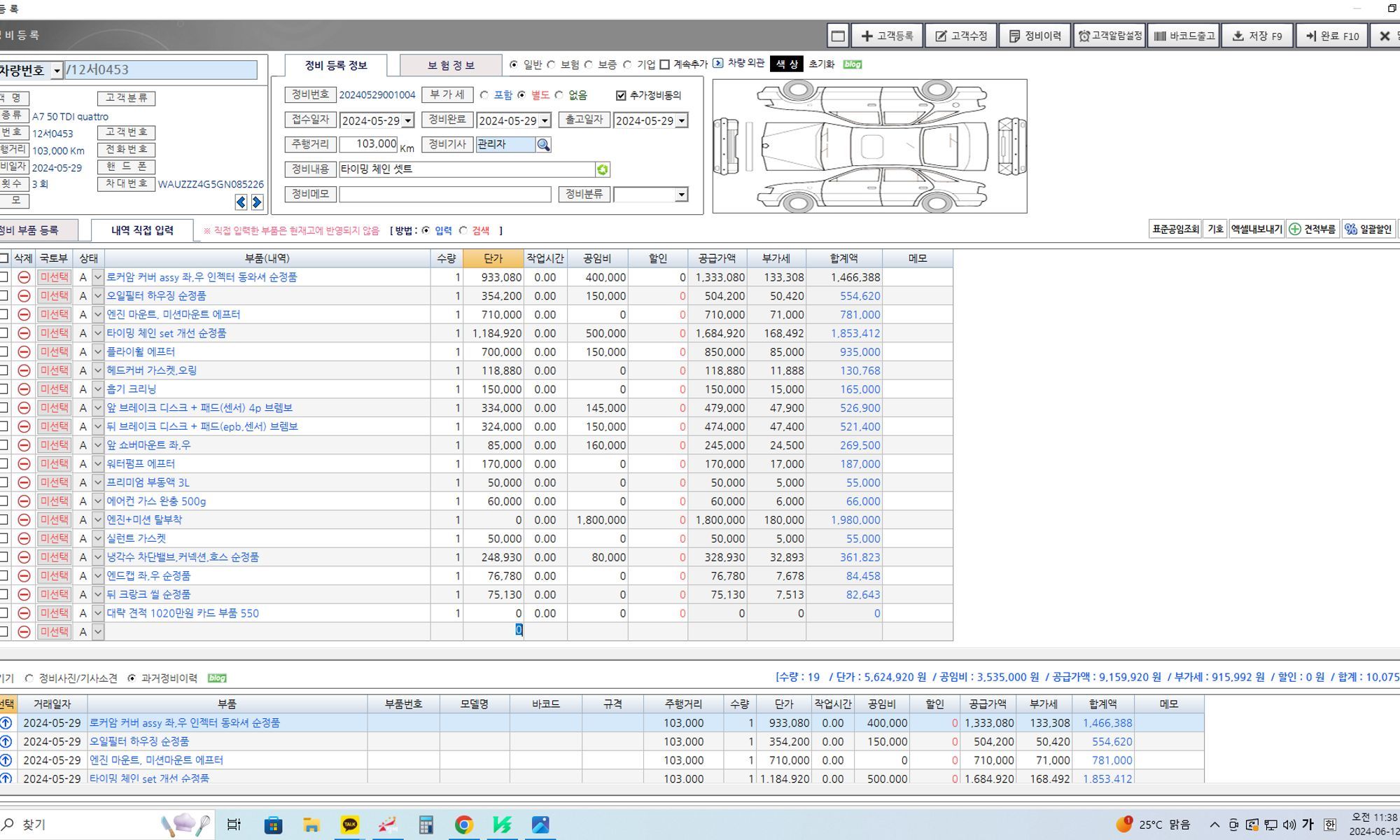
Task: Open 상태 dropdown for 대략 견적 row
Action: pos(98,613)
